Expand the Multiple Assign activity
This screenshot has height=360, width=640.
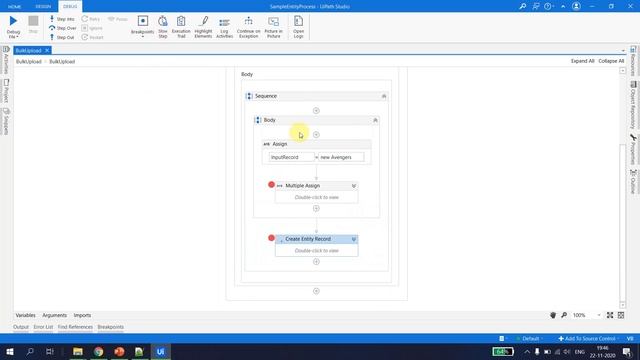point(353,186)
